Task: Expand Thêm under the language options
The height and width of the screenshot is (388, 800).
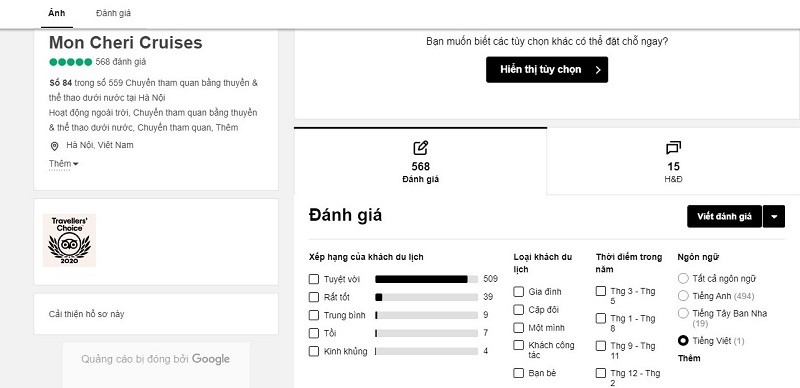Action: pos(689,358)
